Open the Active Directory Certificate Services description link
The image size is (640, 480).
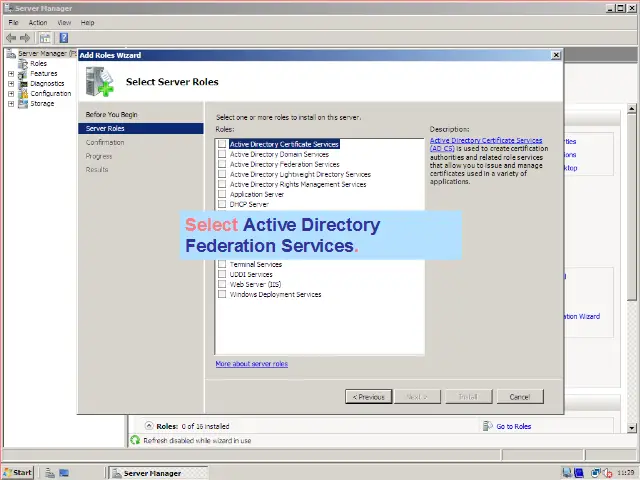[486, 144]
